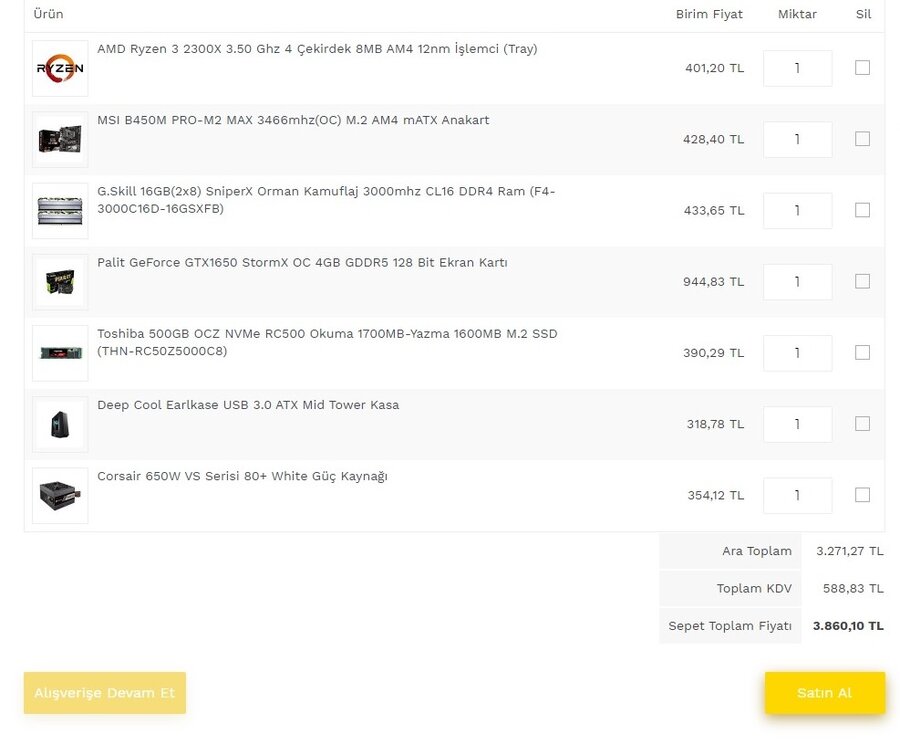Tick the delete checkbox for G.Skill 16GB RAM
The height and width of the screenshot is (745, 900).
pos(862,210)
